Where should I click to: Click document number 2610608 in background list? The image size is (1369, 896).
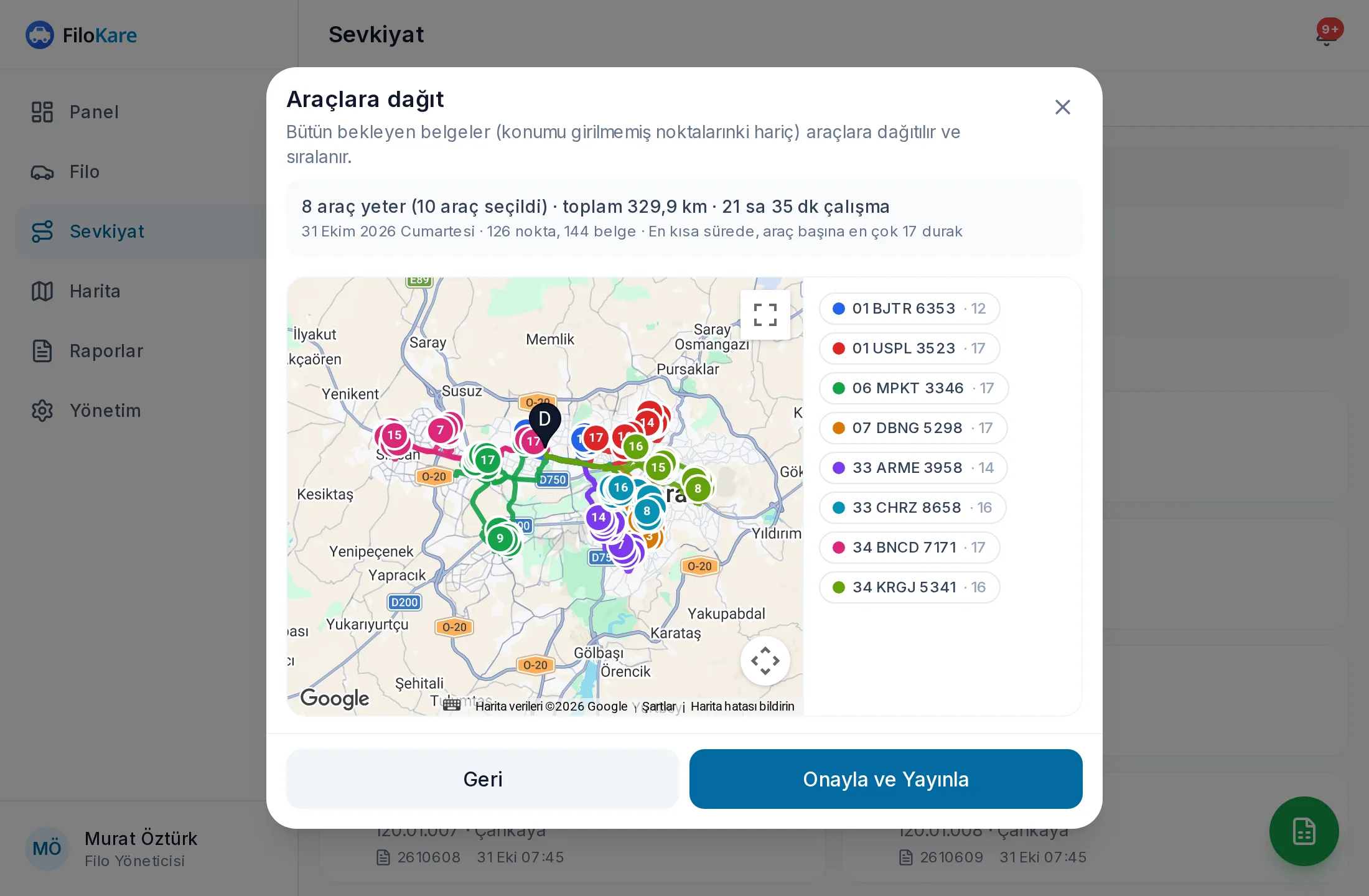[x=429, y=857]
